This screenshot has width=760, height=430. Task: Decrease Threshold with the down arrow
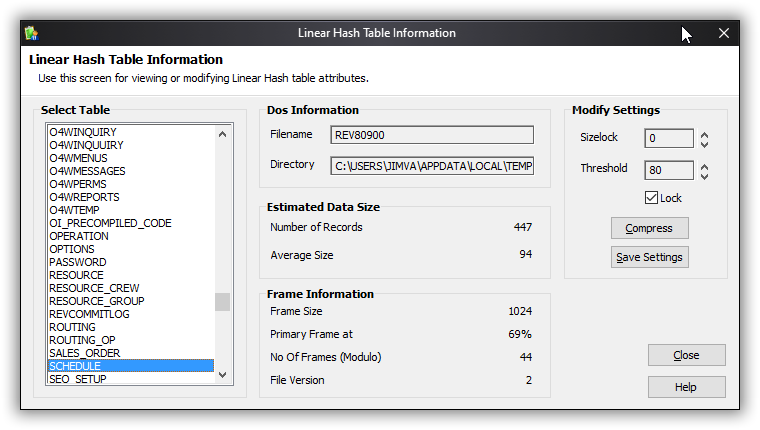click(705, 176)
